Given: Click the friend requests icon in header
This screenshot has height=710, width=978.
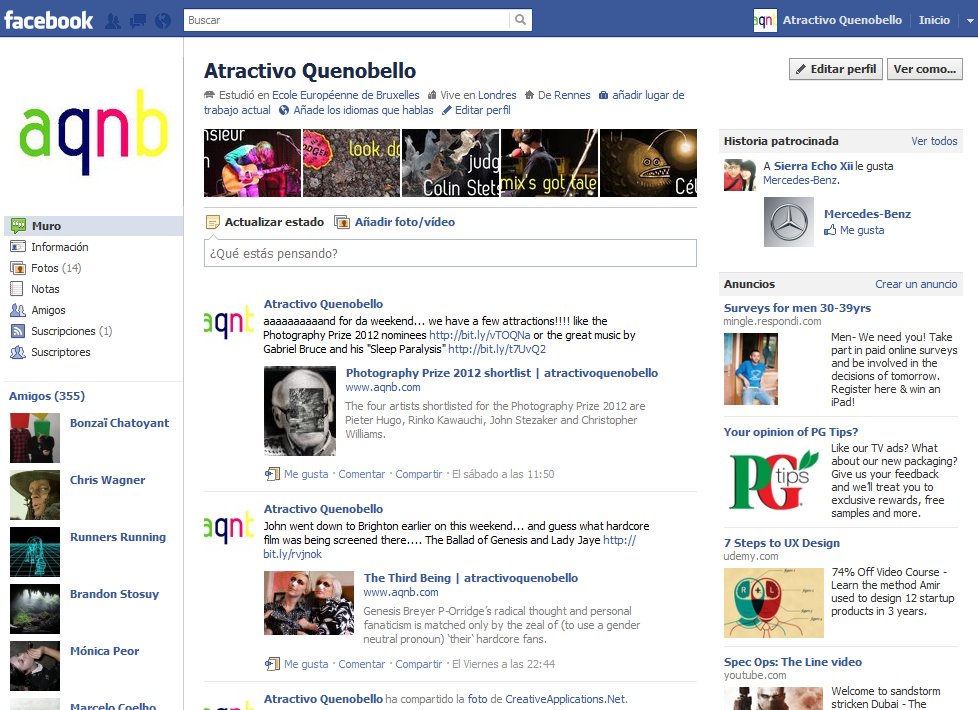Looking at the screenshot, I should (113, 20).
